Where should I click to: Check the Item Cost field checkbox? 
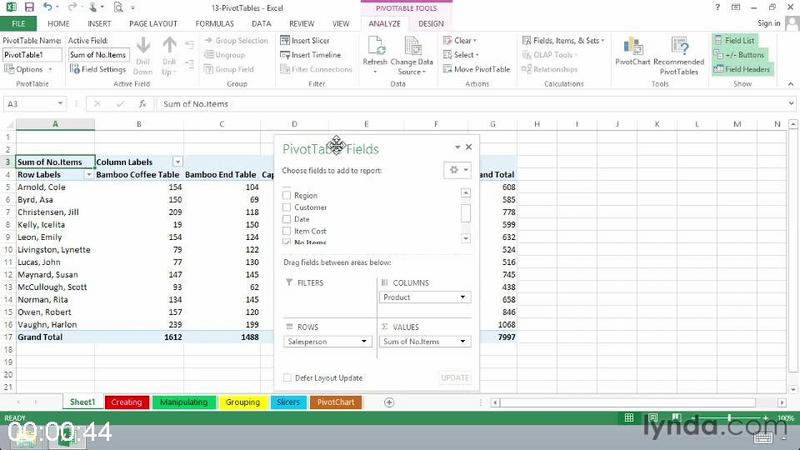pos(287,231)
